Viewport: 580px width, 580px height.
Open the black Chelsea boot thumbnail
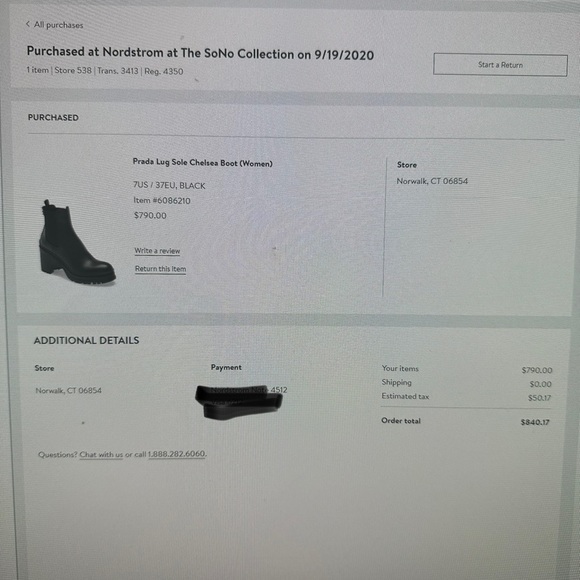click(x=77, y=243)
